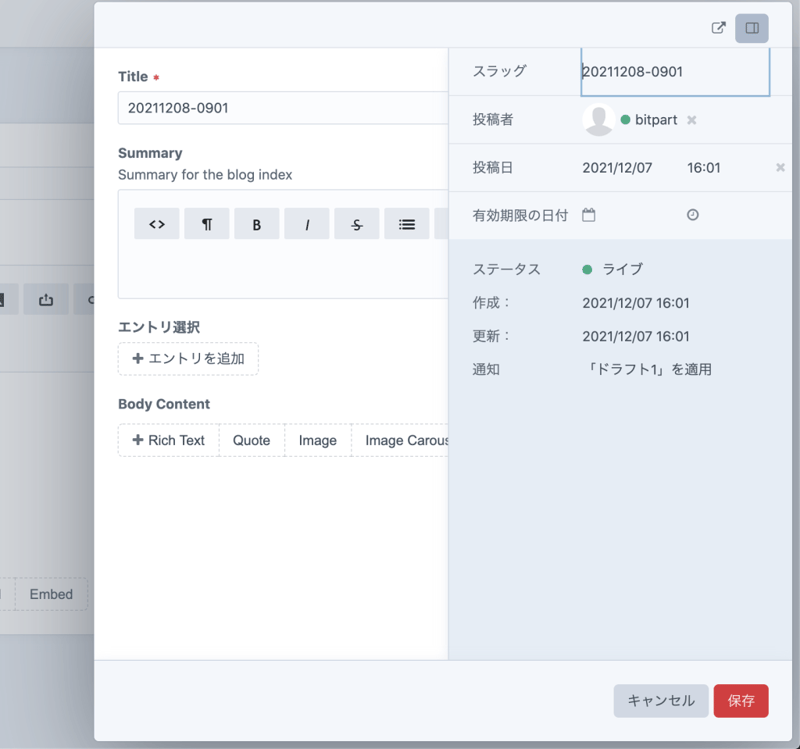Click the キャンセル button
This screenshot has height=749, width=800.
coord(661,701)
